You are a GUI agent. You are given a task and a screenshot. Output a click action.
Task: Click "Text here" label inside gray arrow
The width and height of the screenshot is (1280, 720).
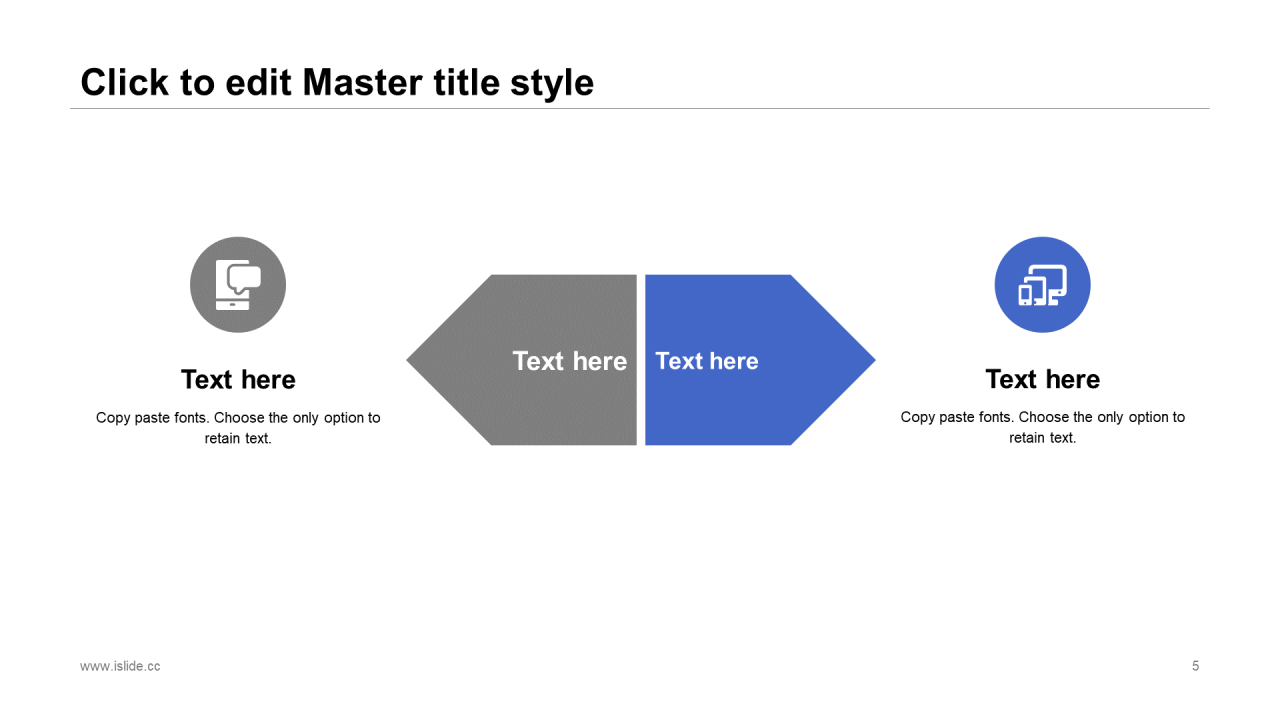569,361
